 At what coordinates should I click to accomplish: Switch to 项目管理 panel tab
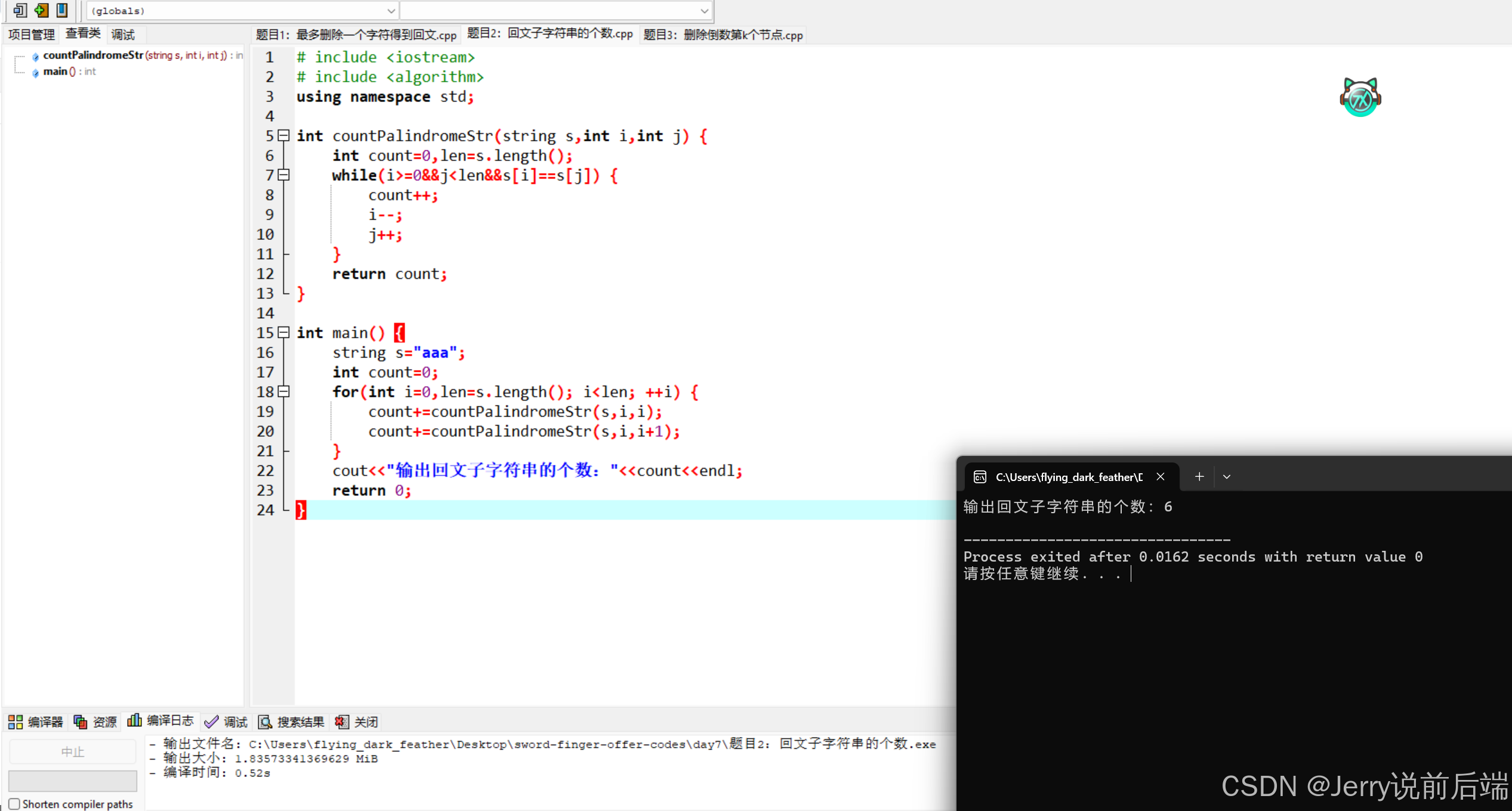coord(31,35)
